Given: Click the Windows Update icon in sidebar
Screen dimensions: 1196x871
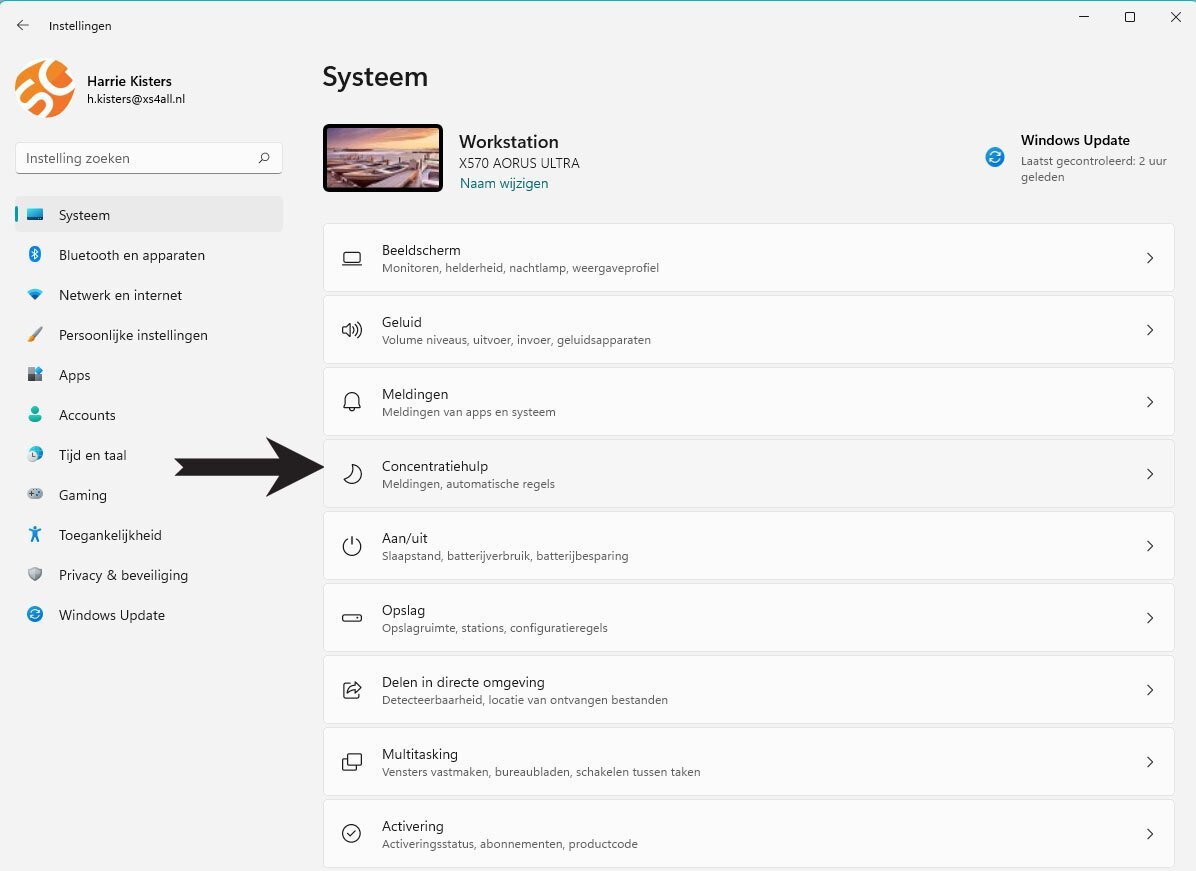Looking at the screenshot, I should point(35,615).
